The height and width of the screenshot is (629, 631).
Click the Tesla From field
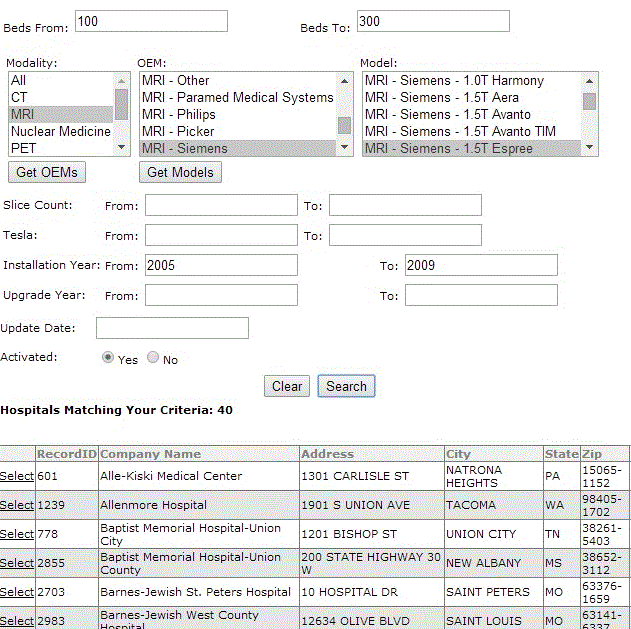(221, 235)
